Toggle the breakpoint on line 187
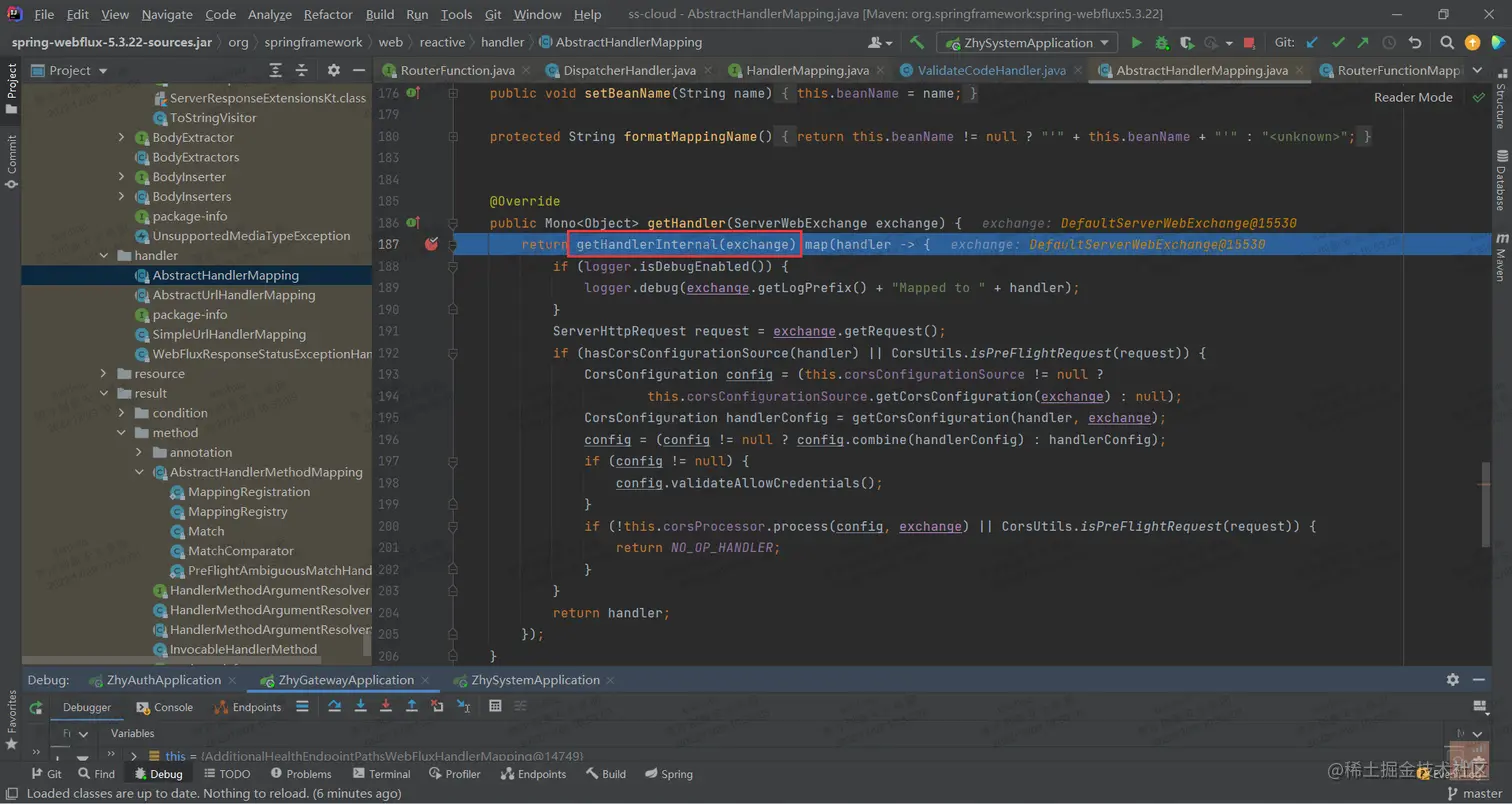The height and width of the screenshot is (804, 1512). (431, 245)
